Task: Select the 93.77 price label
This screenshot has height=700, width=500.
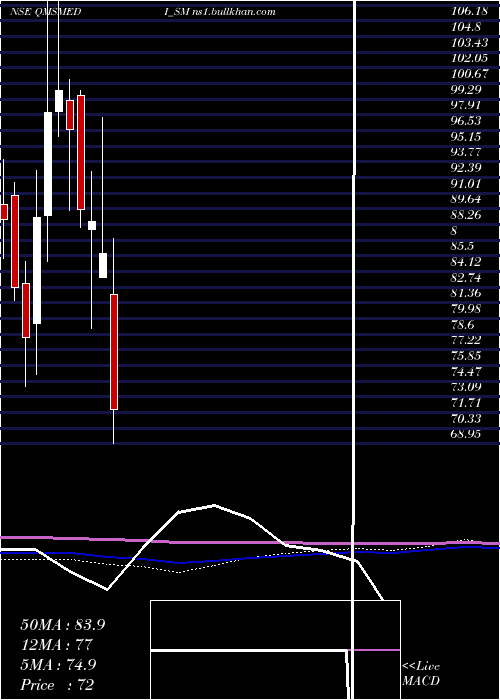Action: pyautogui.click(x=466, y=152)
